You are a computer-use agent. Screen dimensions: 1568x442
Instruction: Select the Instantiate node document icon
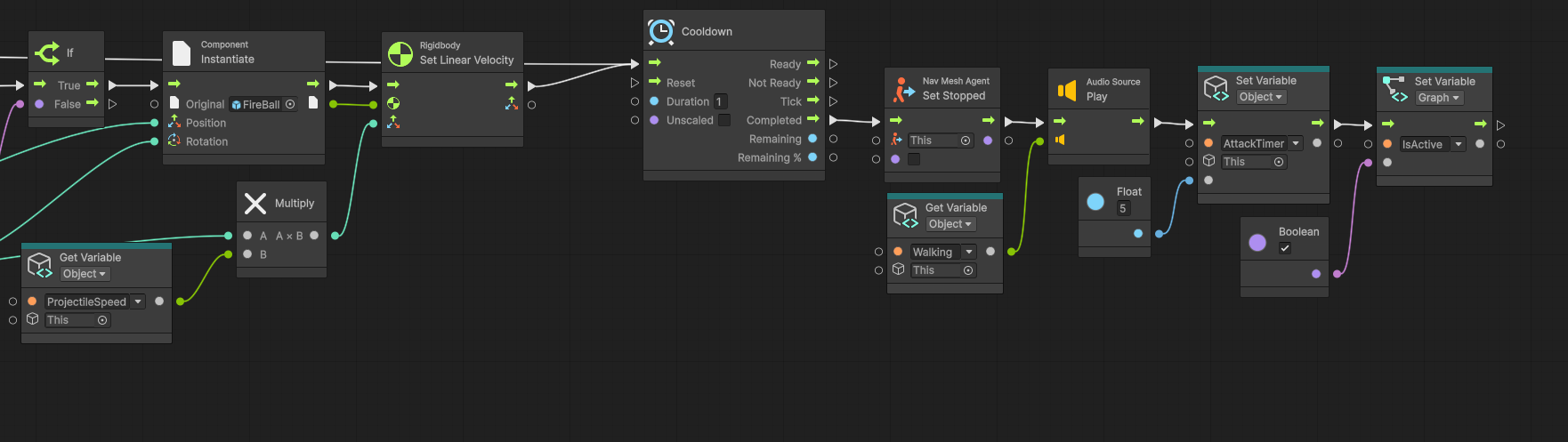point(182,52)
